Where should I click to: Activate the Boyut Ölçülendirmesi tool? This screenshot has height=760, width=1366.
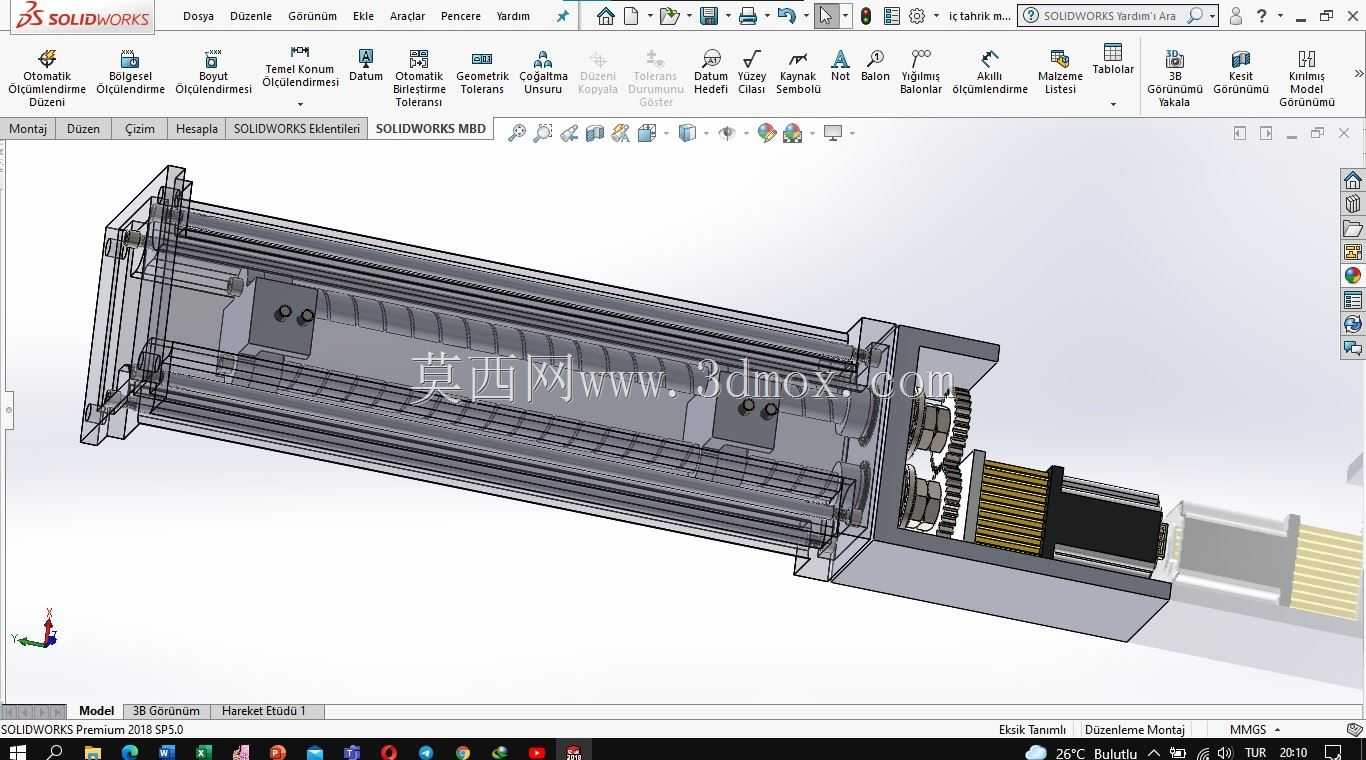click(x=213, y=72)
